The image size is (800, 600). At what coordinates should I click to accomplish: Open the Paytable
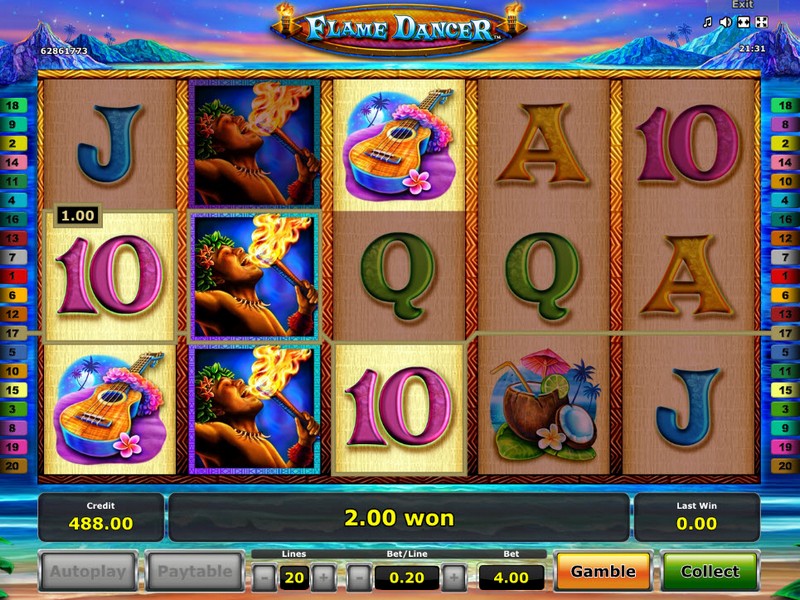(x=194, y=571)
